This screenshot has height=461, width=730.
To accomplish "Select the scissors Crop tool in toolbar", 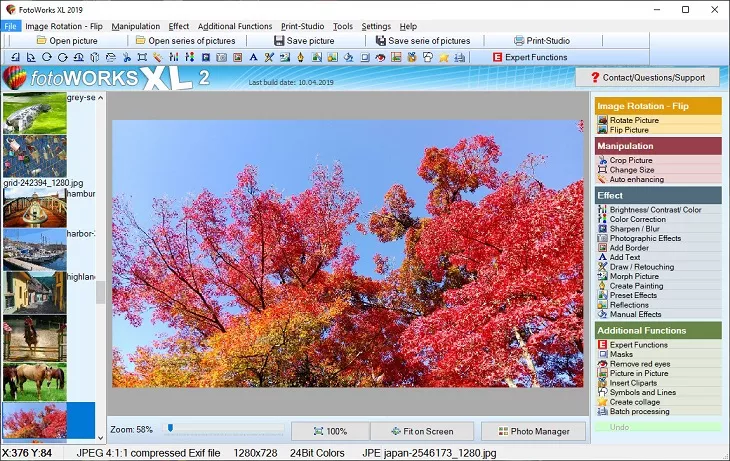I will 127,57.
